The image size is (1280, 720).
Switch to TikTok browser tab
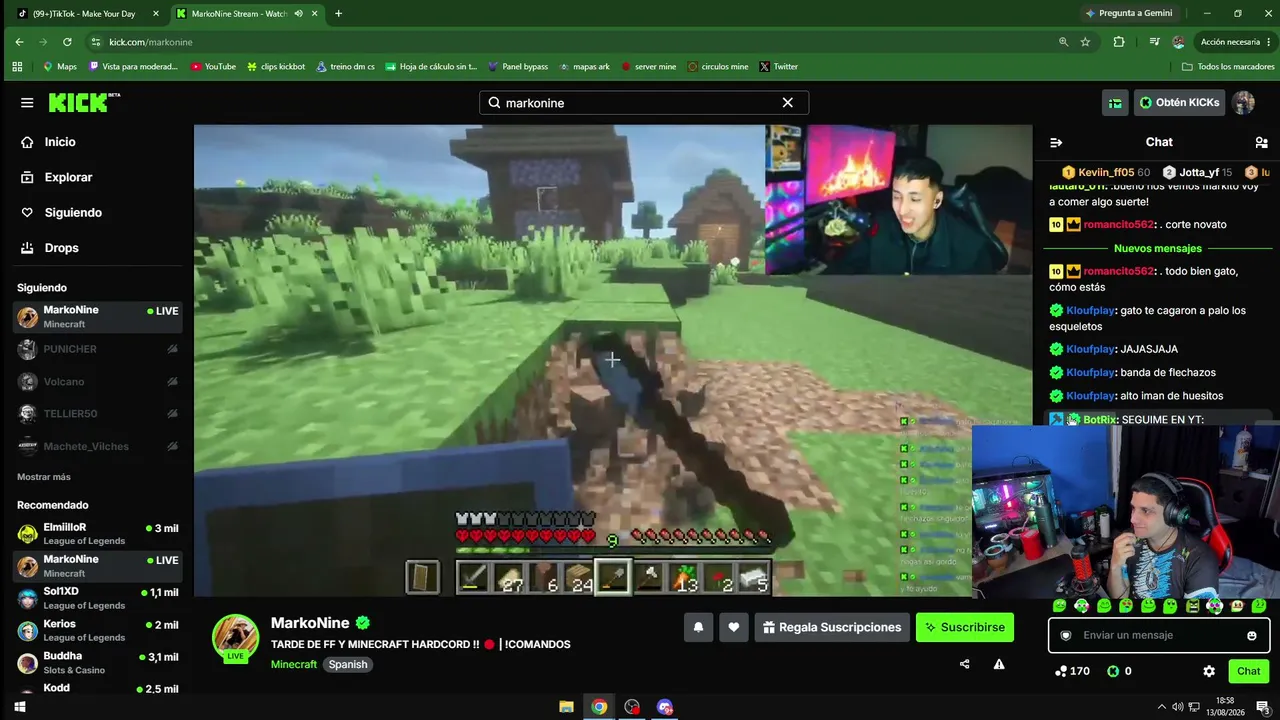[x=88, y=14]
